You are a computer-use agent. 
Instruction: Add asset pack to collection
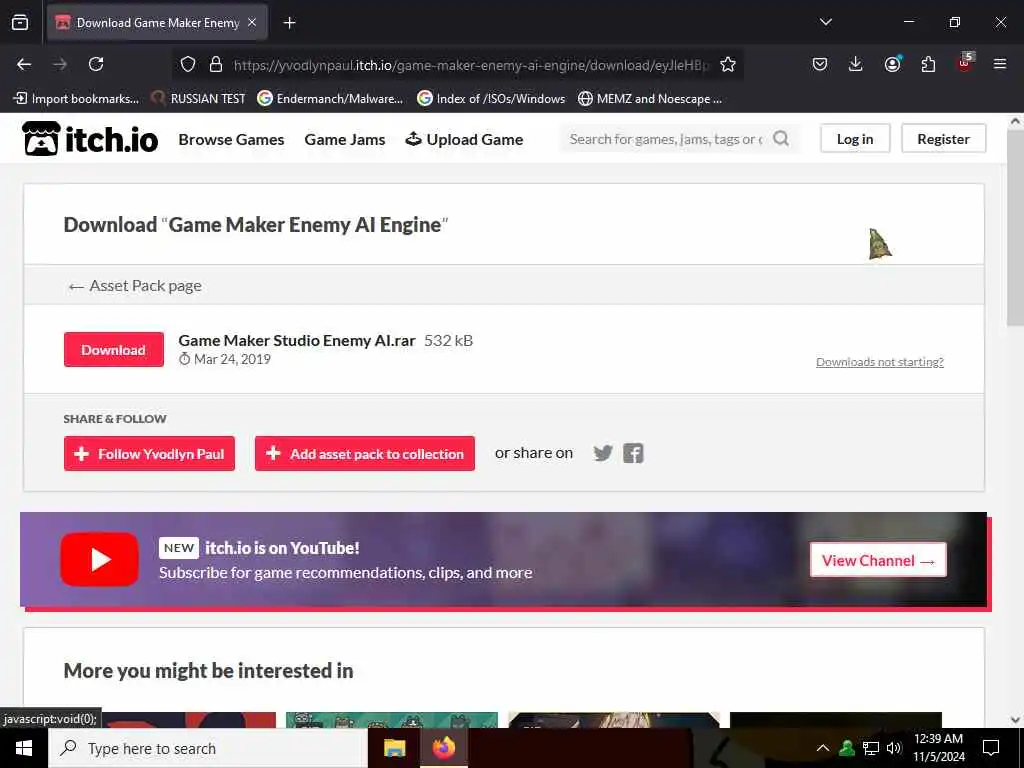click(364, 453)
